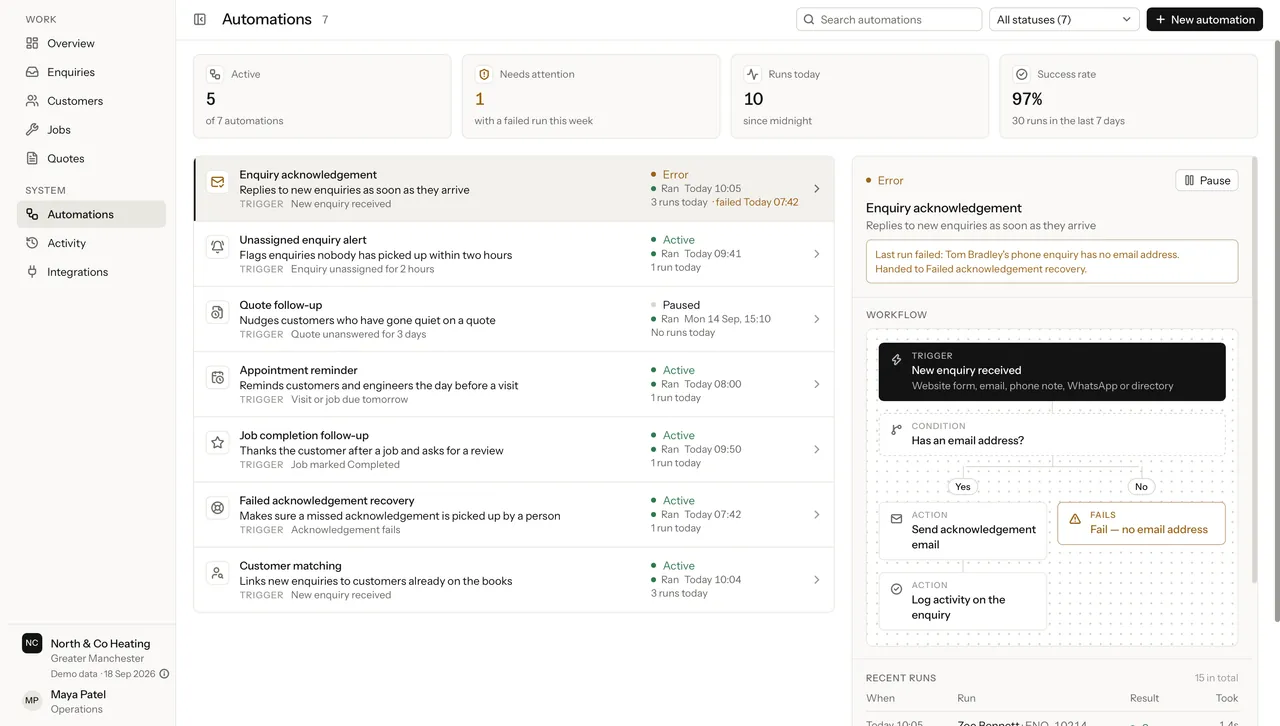This screenshot has width=1280, height=726.
Task: Click the Job completion follow-up star icon
Action: (x=217, y=442)
